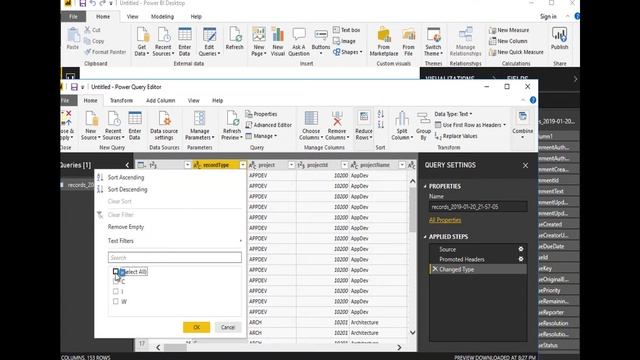
Task: Open the recordType column filter dropdown
Action: pos(243,165)
